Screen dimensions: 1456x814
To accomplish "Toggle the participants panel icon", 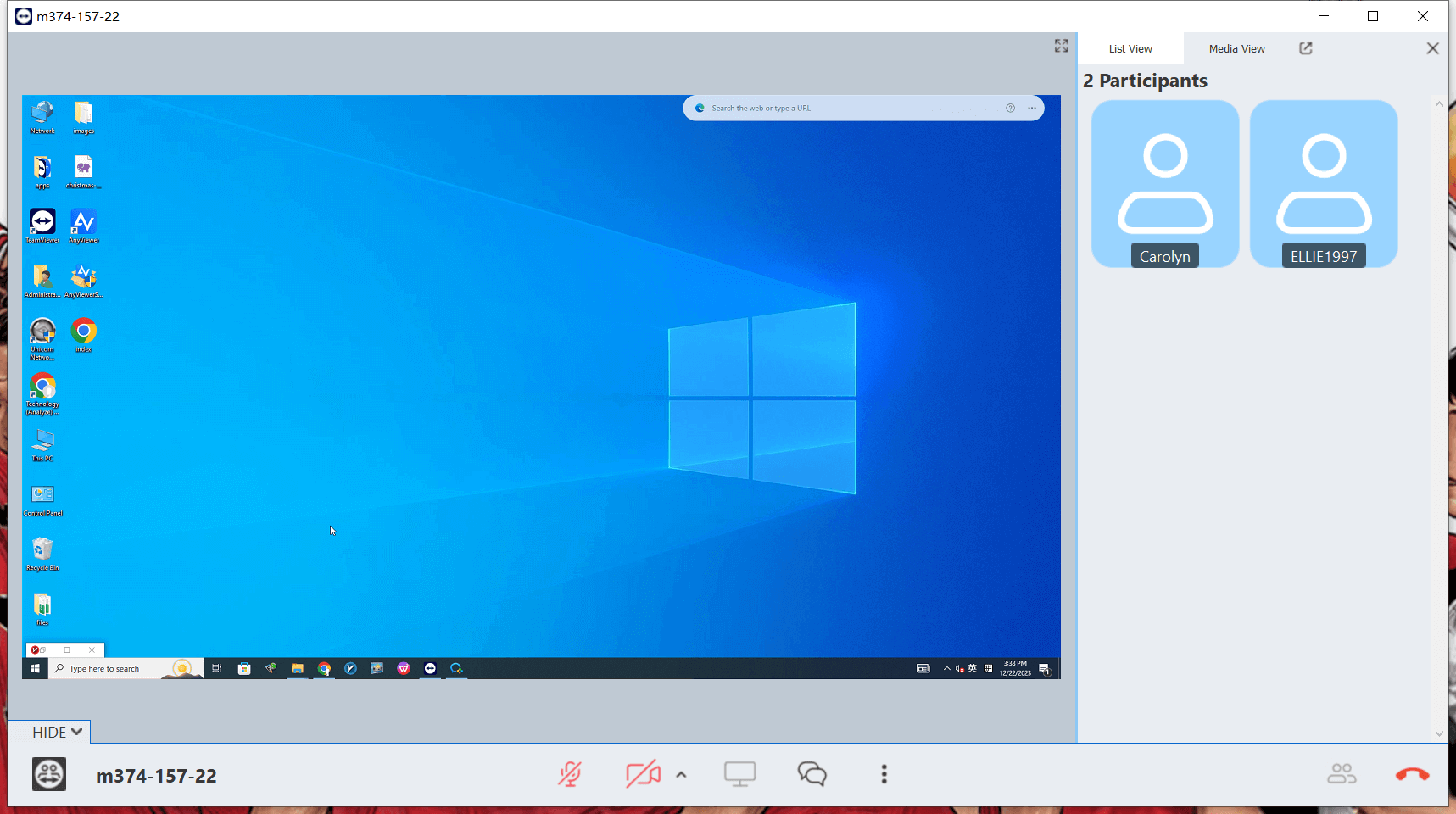I will pyautogui.click(x=1342, y=774).
